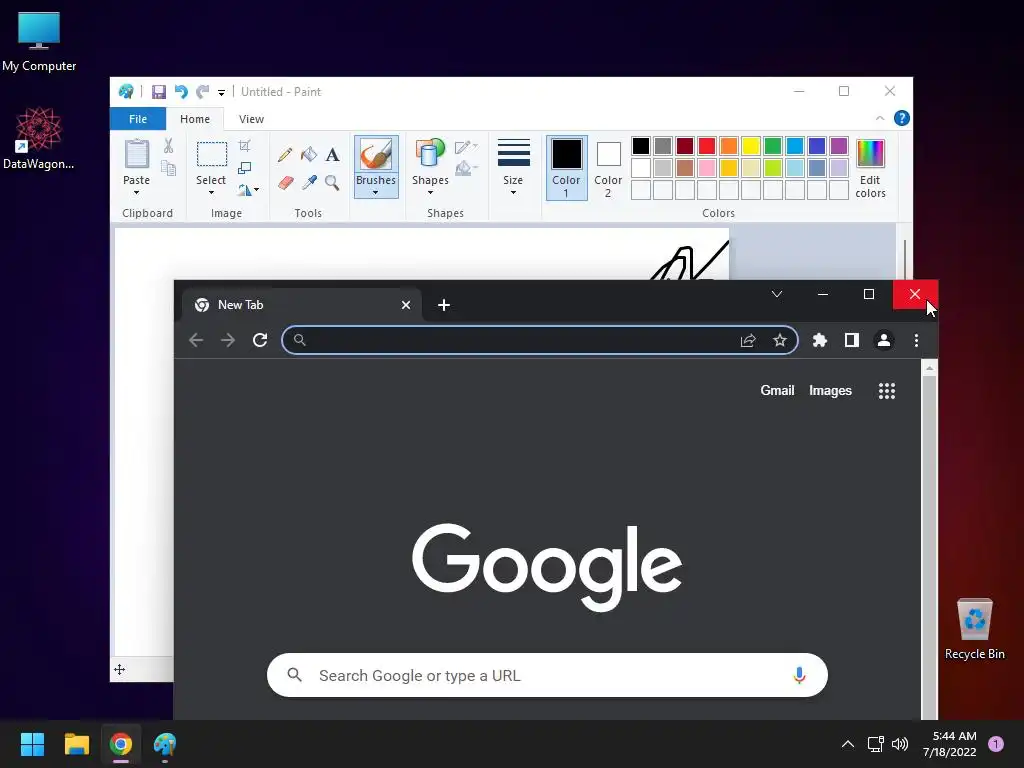The width and height of the screenshot is (1024, 768).
Task: Open the Chrome profile avatar
Action: 884,340
